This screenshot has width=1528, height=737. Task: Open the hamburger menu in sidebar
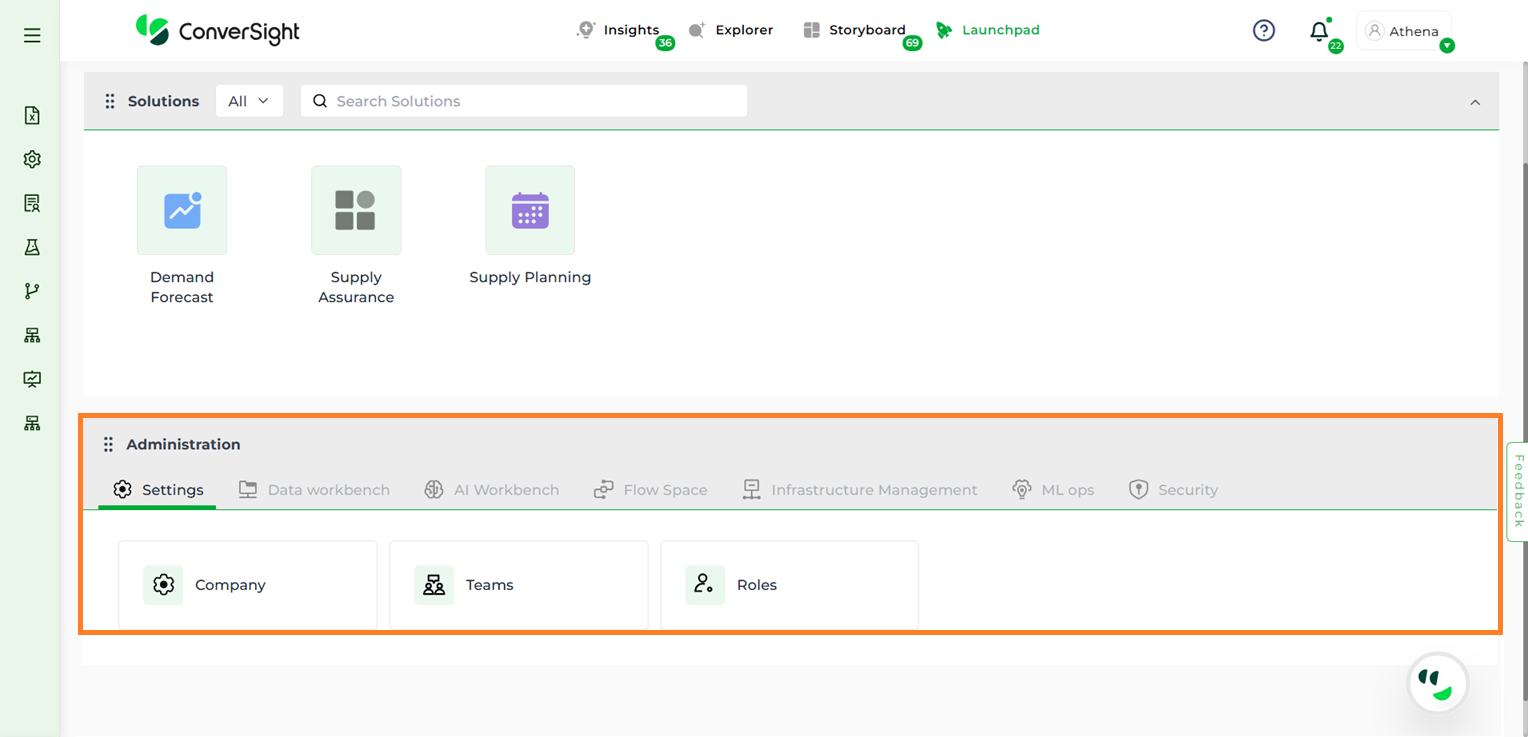[32, 36]
